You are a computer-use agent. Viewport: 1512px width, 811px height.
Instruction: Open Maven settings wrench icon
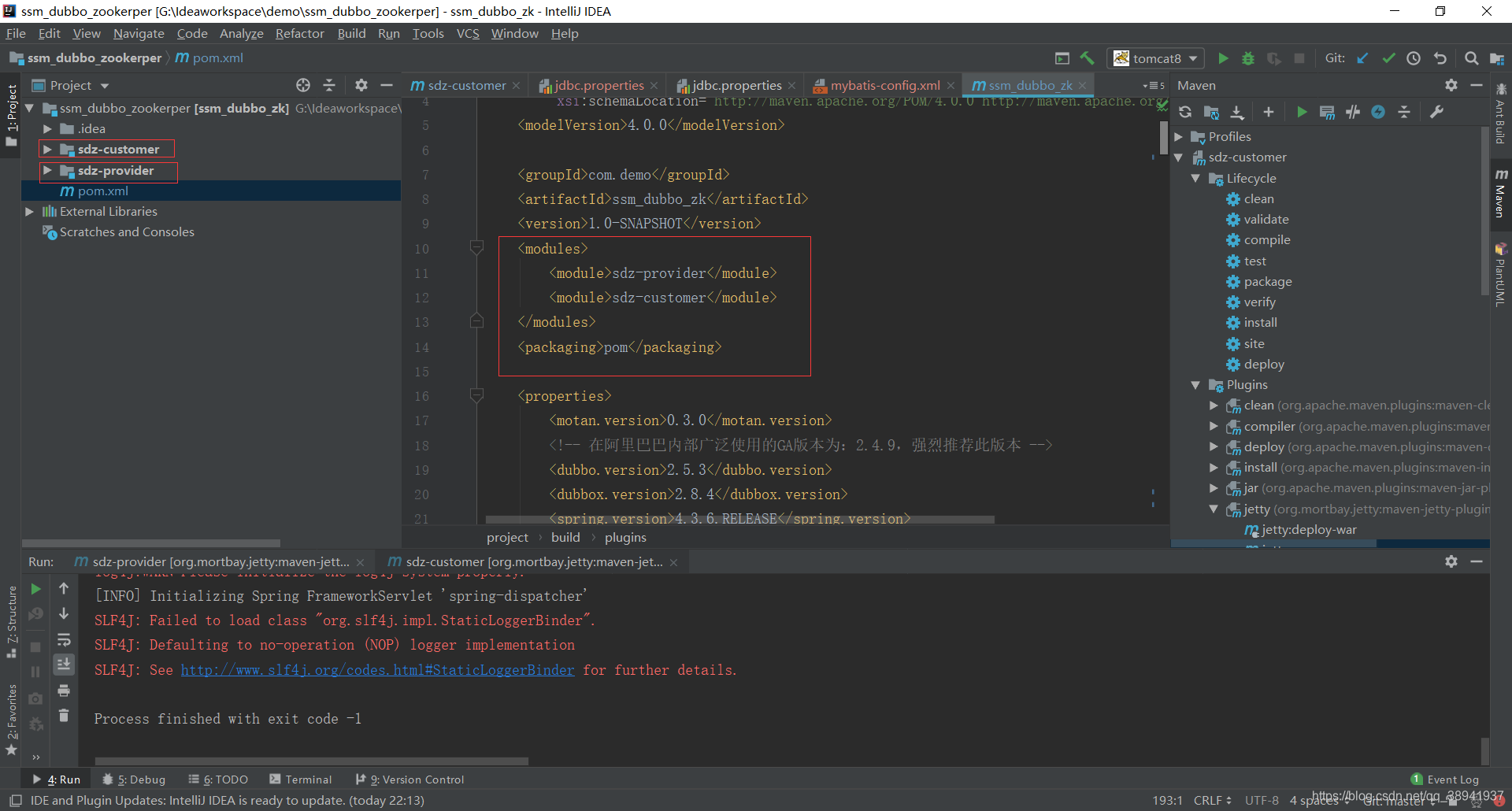pos(1436,112)
